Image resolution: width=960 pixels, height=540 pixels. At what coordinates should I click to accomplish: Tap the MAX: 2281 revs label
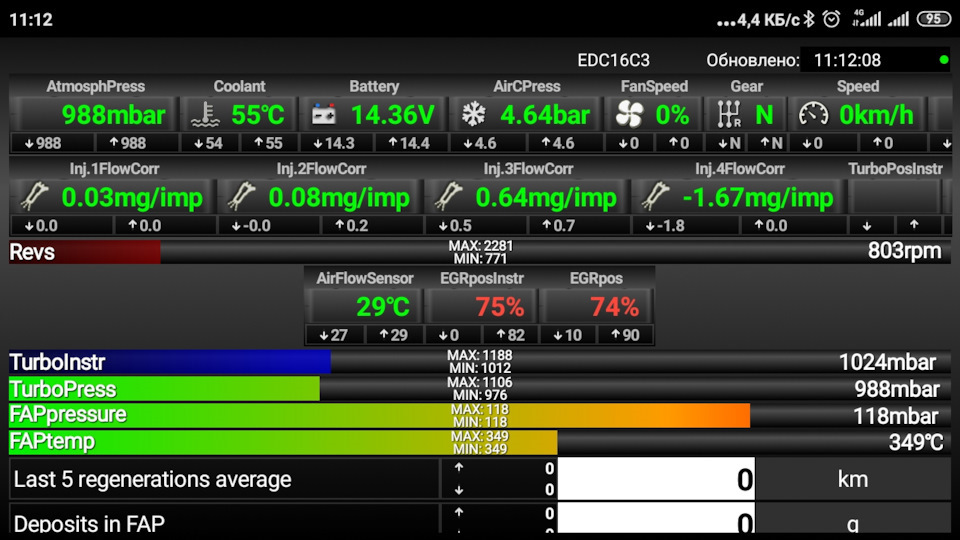[481, 246]
